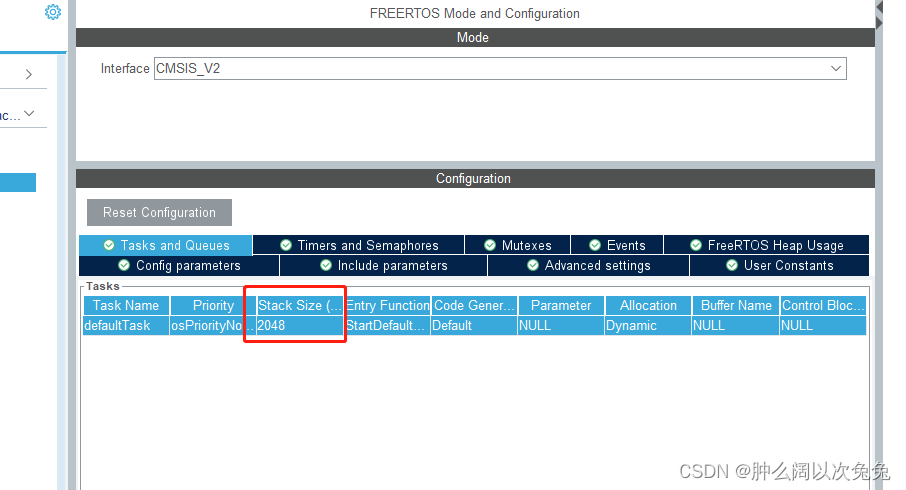Click the green check icon on Mutexes
The image size is (906, 490).
click(x=490, y=245)
